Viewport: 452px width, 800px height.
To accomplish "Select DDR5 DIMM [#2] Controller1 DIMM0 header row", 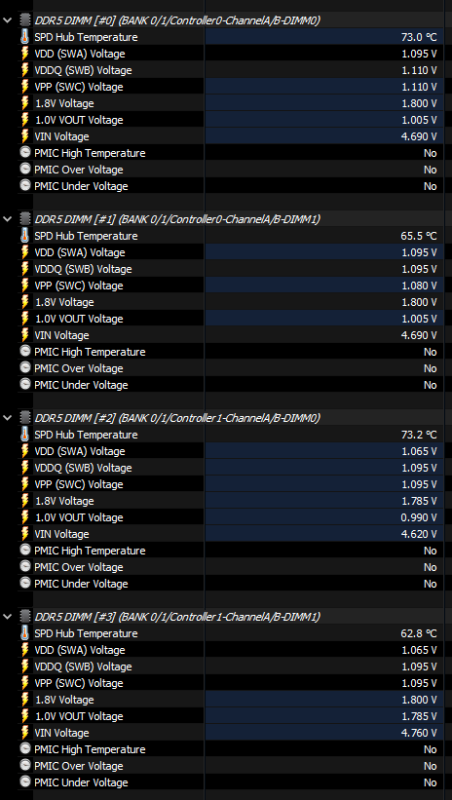I will click(x=177, y=418).
